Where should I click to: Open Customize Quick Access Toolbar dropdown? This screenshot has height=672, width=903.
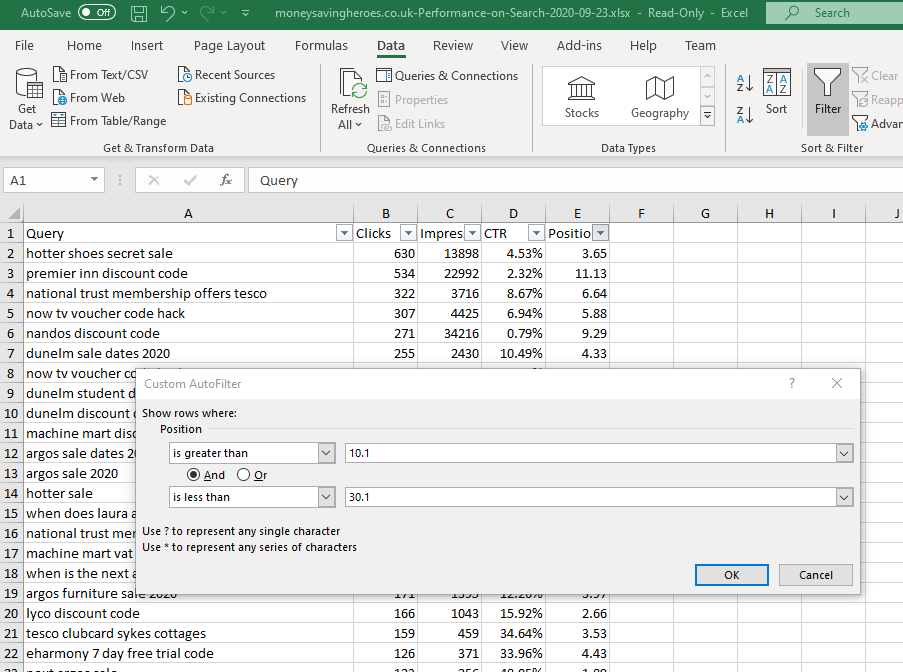[x=245, y=13]
